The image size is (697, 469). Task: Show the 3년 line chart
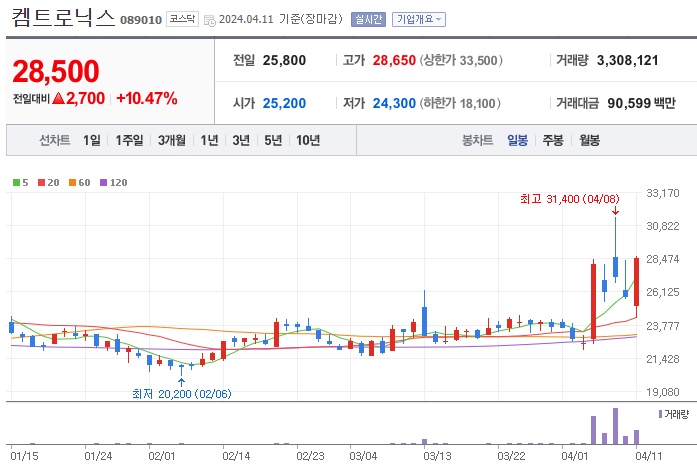(241, 140)
